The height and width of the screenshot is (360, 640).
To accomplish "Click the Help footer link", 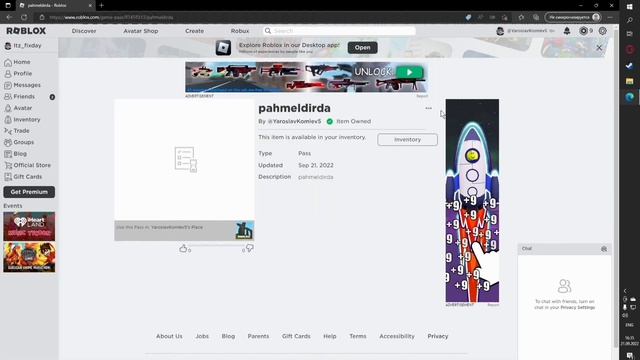I will (x=330, y=336).
